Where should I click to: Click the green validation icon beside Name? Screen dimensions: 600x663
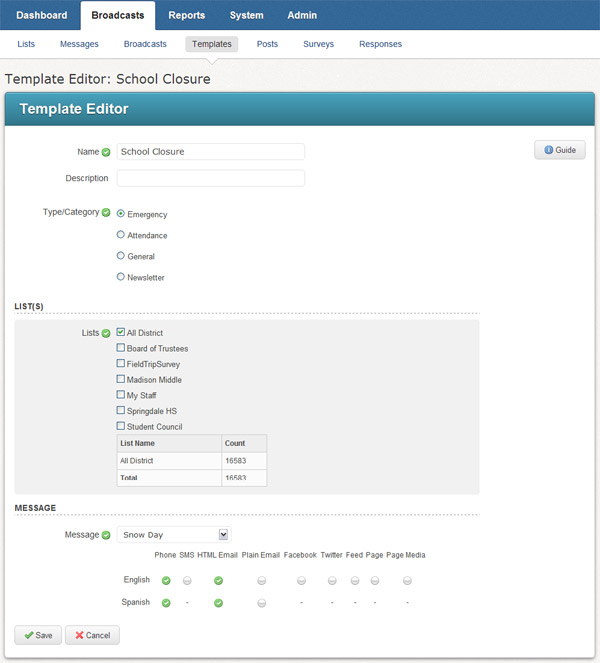(106, 152)
